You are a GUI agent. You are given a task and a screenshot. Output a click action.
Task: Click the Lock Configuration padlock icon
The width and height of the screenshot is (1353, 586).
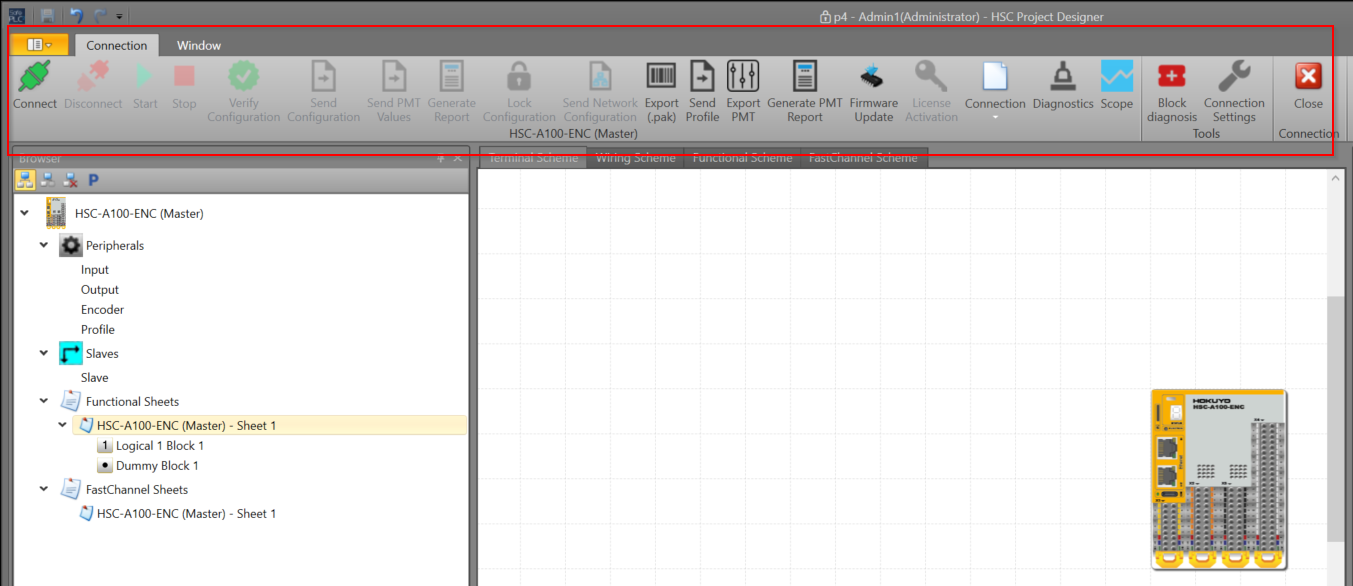pyautogui.click(x=518, y=76)
